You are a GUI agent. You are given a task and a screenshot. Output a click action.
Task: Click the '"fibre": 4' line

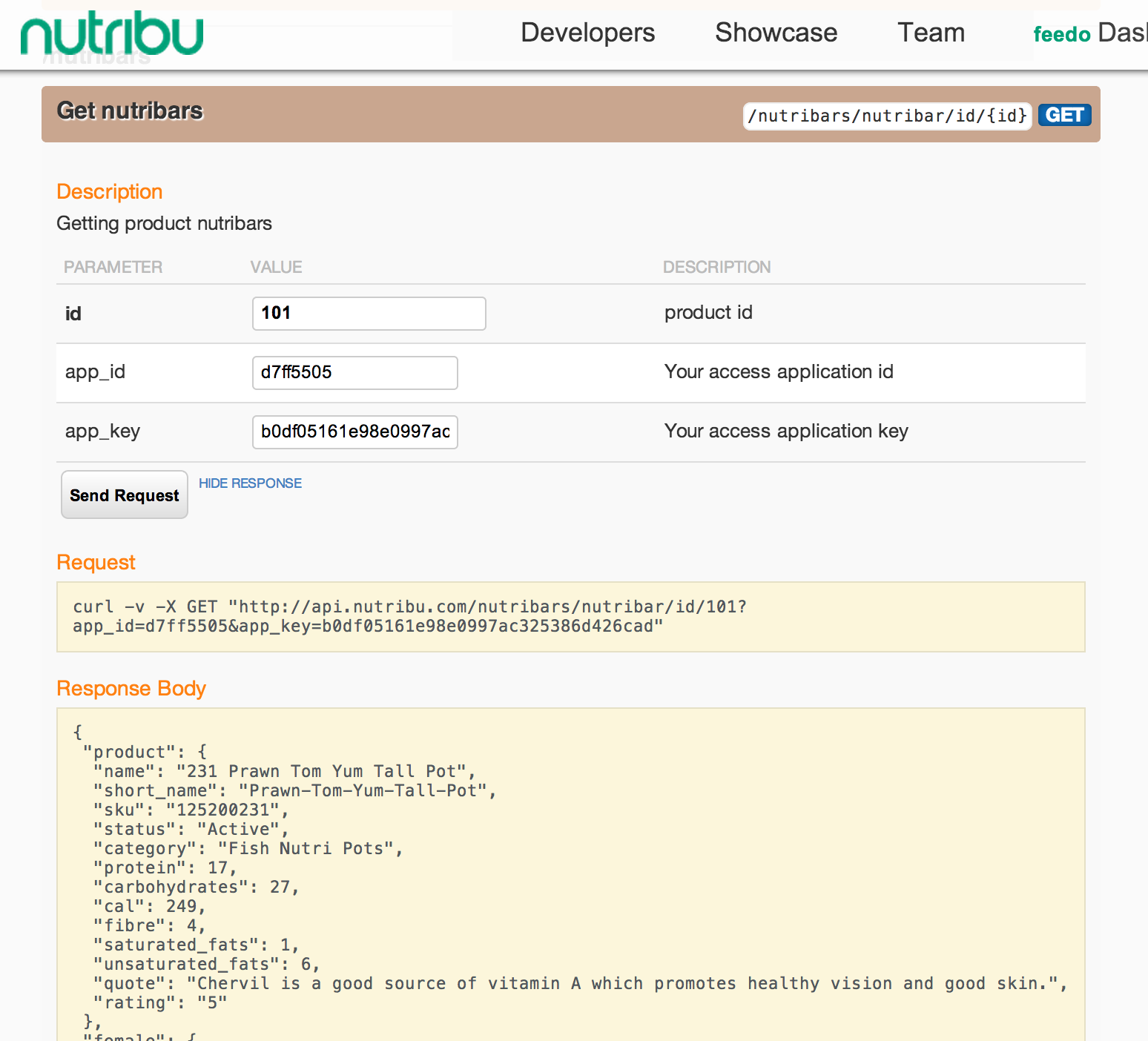149,925
